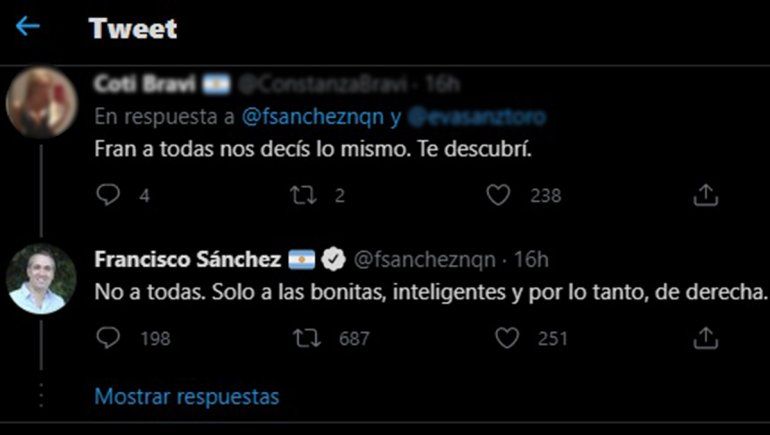Open the tweet text by Francisco Sánchez
Screen dimensions: 770x435
(x=430, y=292)
